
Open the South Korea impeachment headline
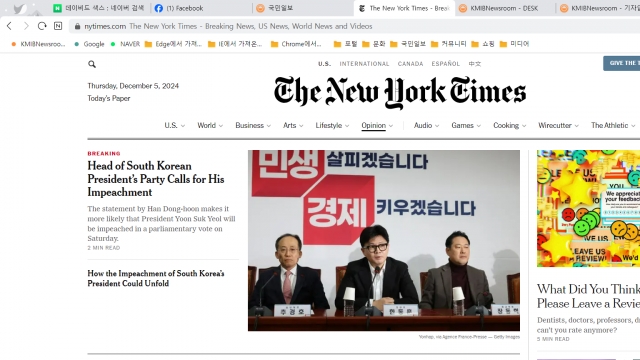pos(156,179)
